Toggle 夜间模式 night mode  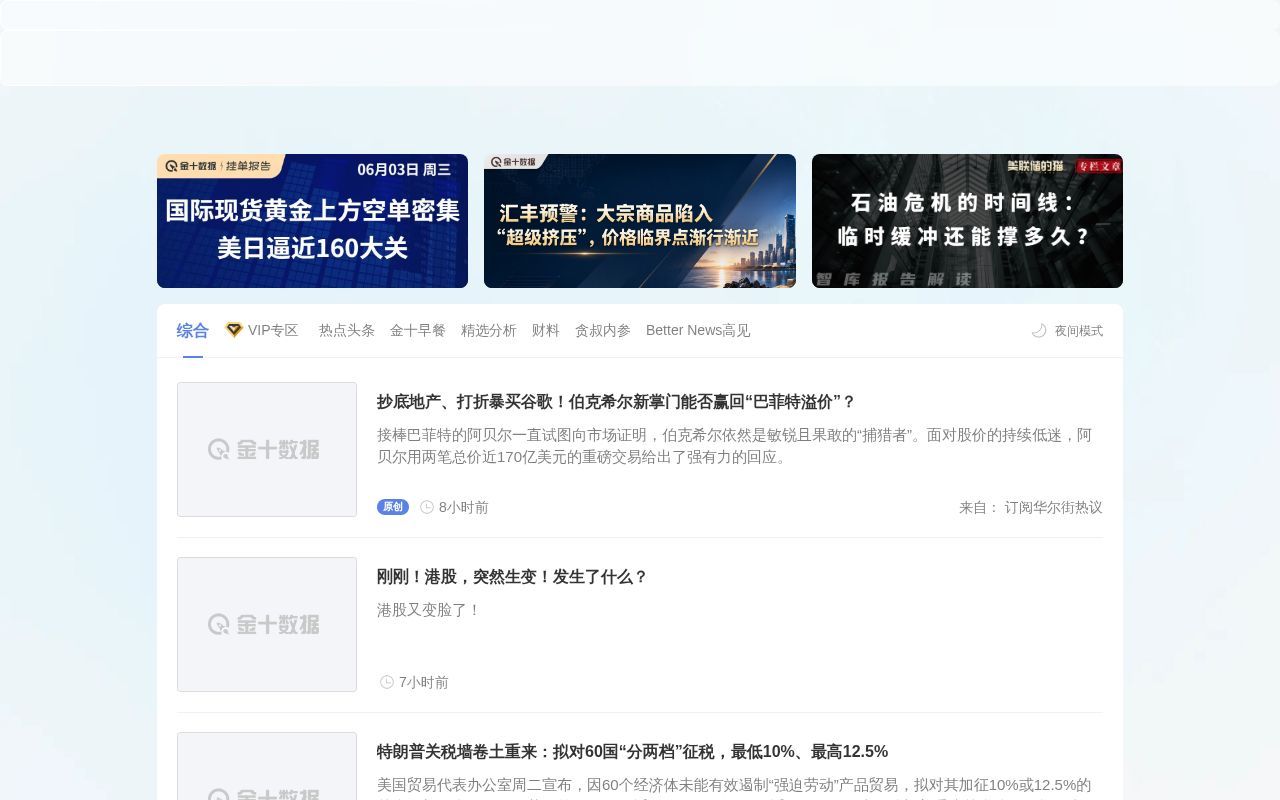[1067, 331]
